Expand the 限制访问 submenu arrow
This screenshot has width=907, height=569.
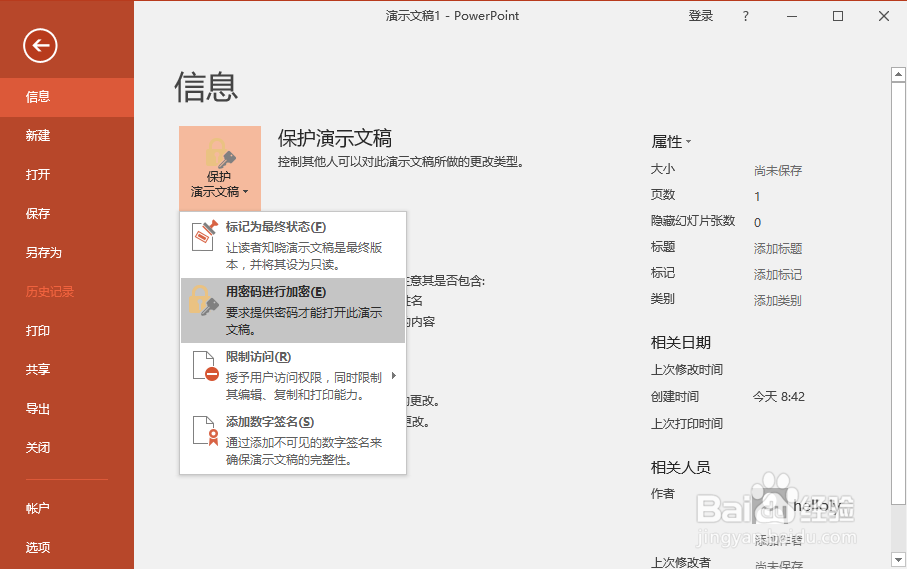click(x=394, y=376)
